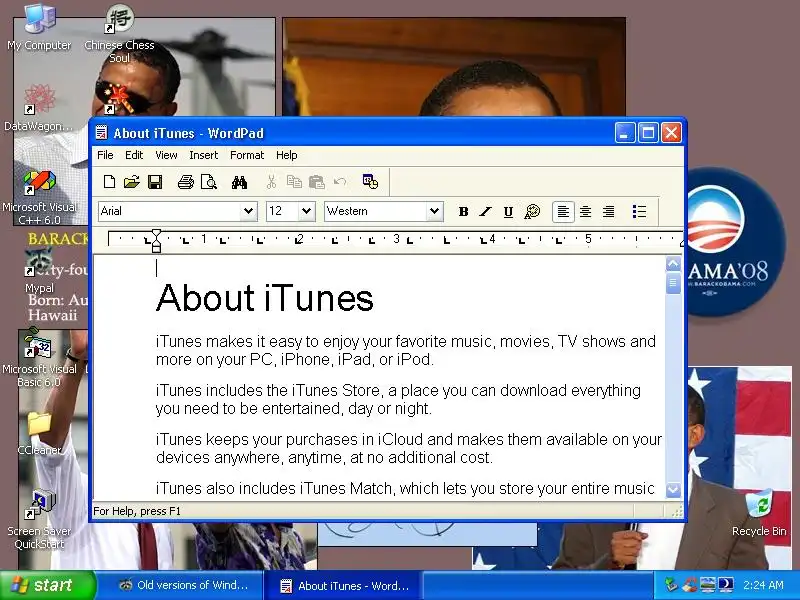Expand the Arial font name dropdown
The image size is (800, 600).
[248, 211]
